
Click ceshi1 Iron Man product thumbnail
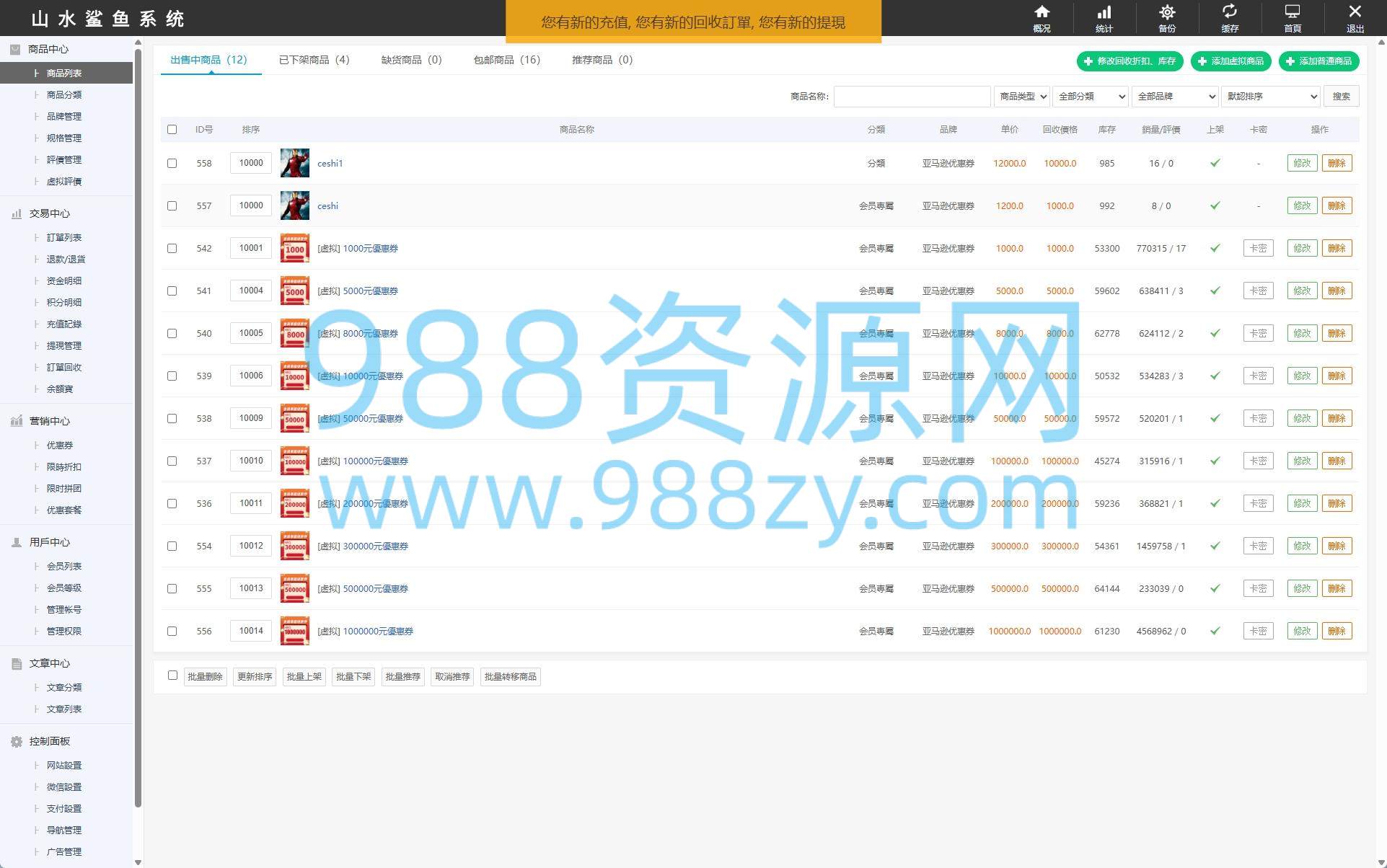coord(294,163)
